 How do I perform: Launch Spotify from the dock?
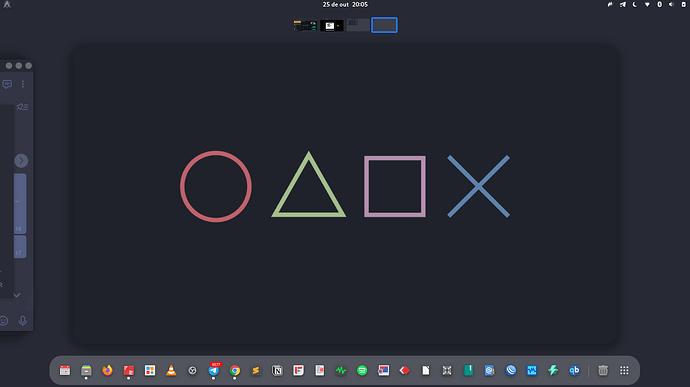click(x=362, y=370)
